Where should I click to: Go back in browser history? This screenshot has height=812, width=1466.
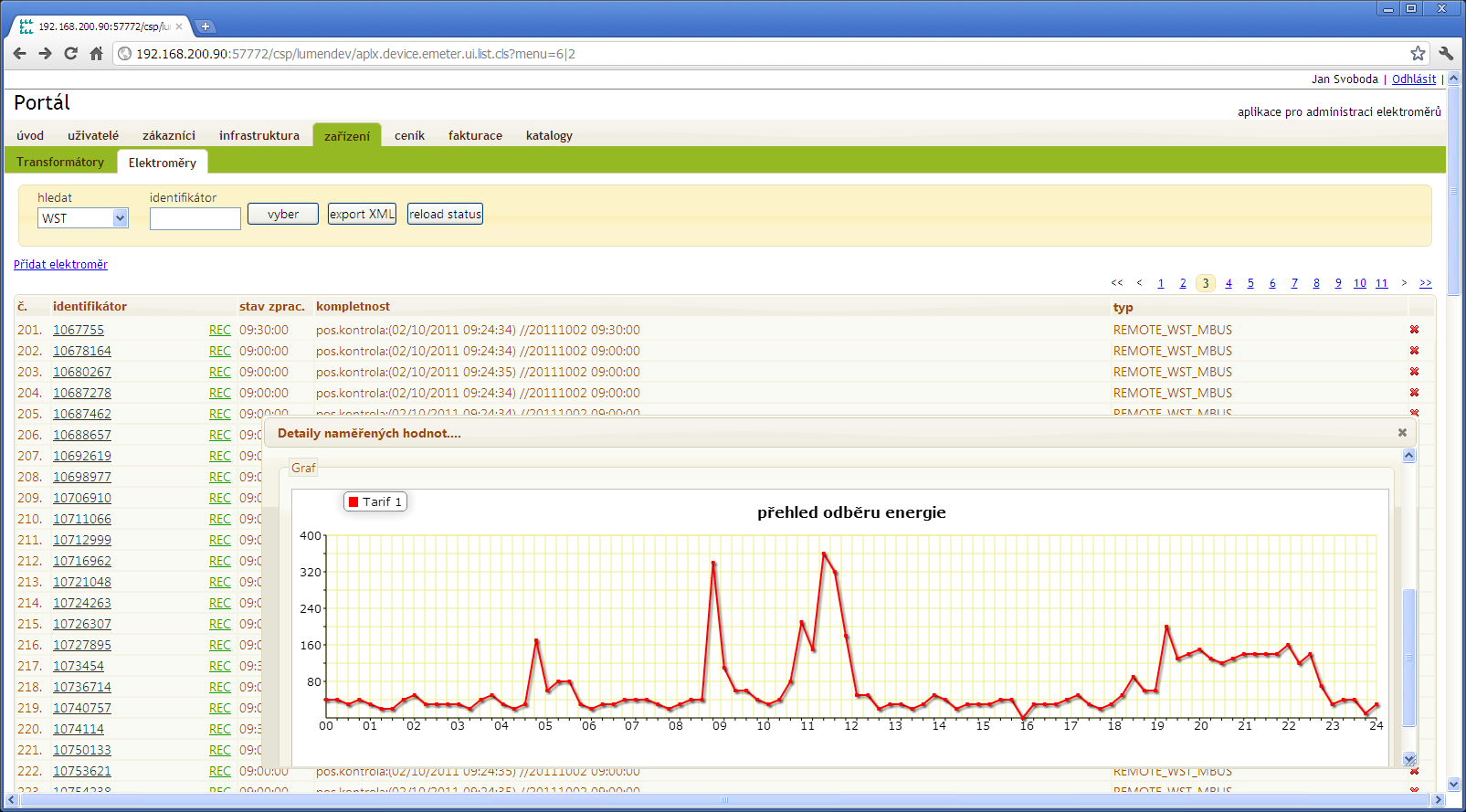[20, 54]
